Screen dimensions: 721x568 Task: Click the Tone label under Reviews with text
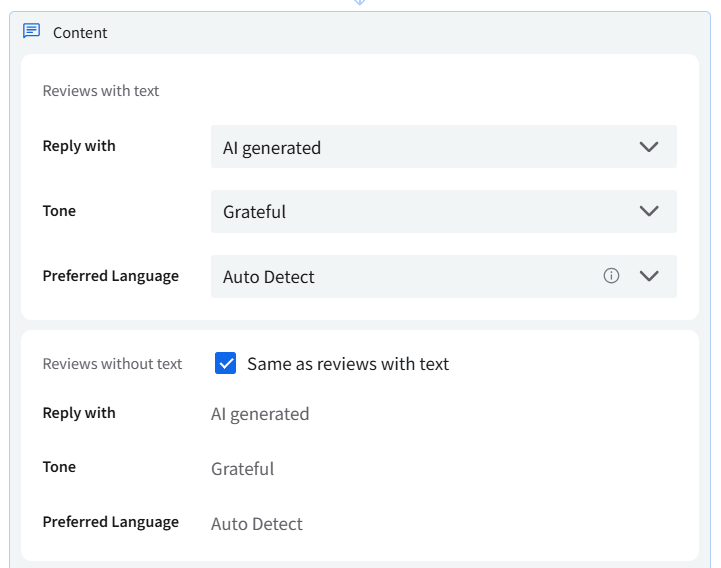[59, 211]
